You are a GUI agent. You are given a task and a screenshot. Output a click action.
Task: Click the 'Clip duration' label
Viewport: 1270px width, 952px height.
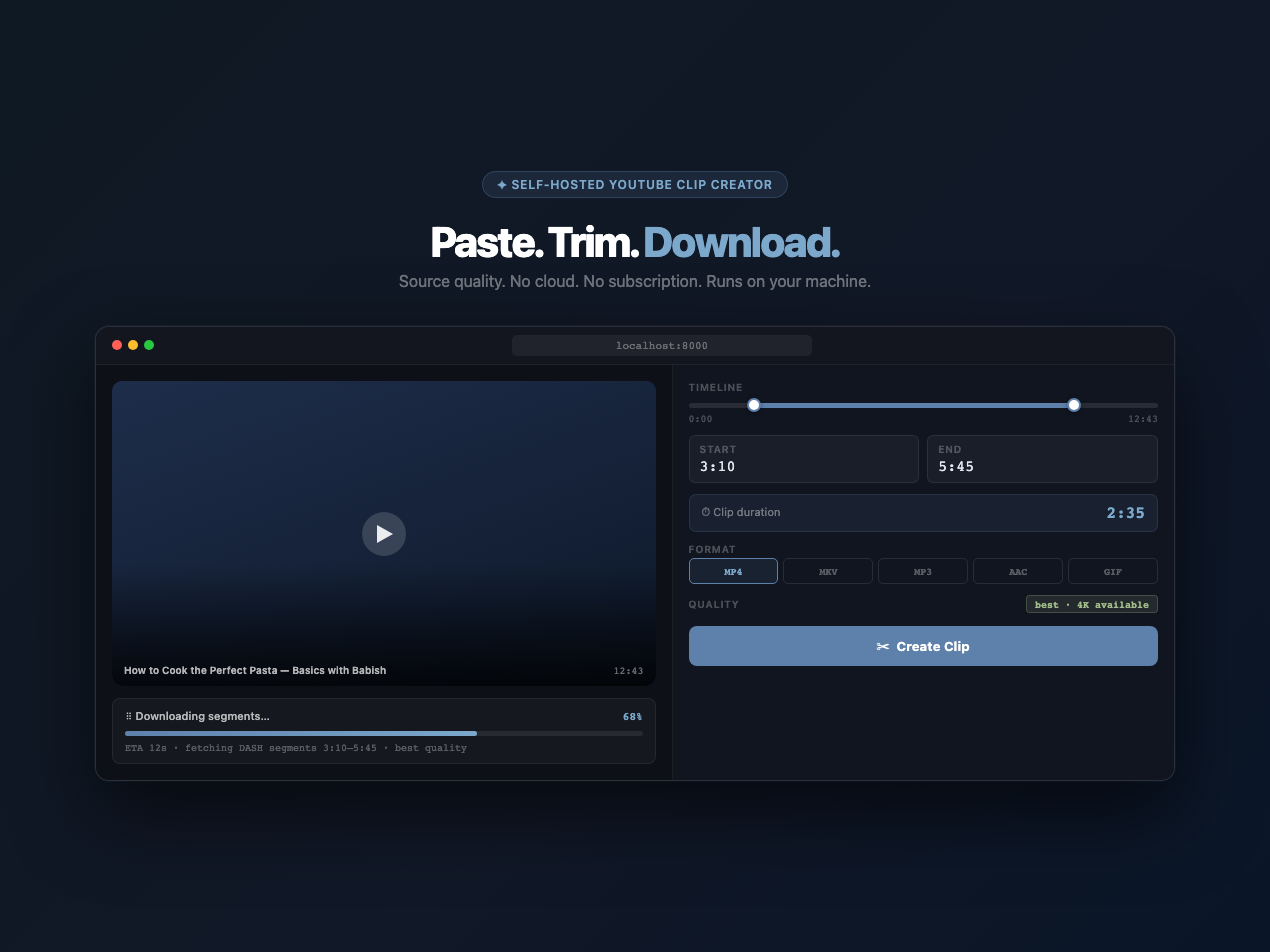point(747,512)
